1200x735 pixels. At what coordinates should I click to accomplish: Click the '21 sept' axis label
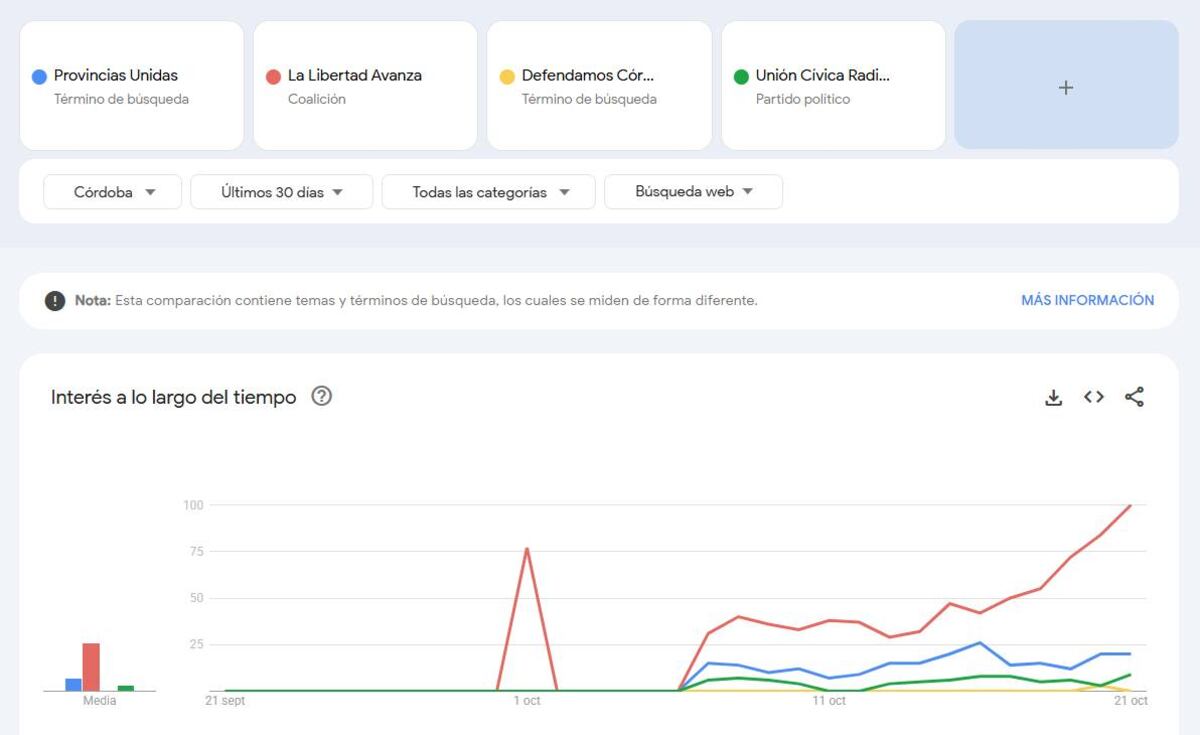tap(225, 701)
